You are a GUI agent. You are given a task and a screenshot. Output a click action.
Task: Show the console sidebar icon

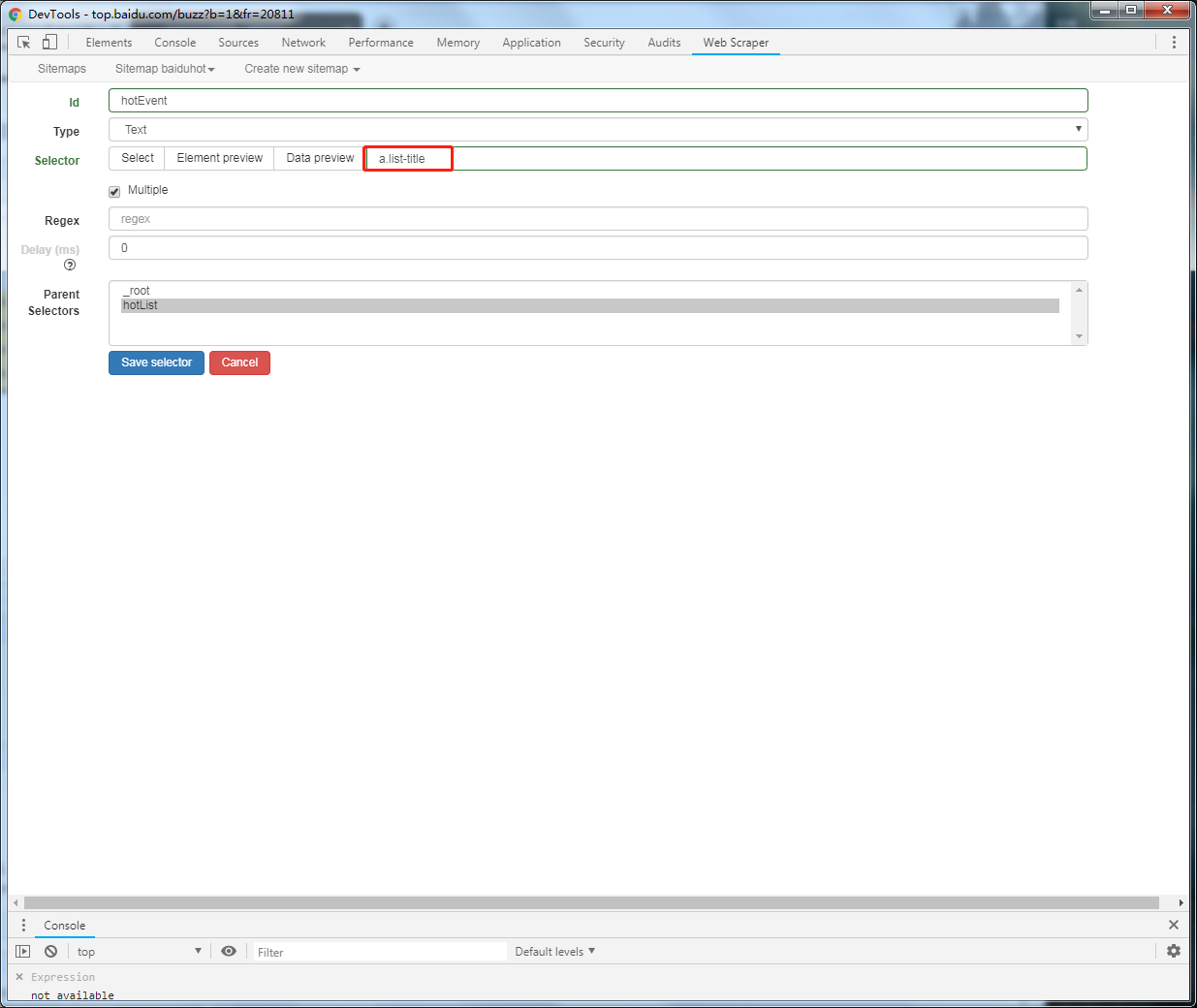coord(23,952)
